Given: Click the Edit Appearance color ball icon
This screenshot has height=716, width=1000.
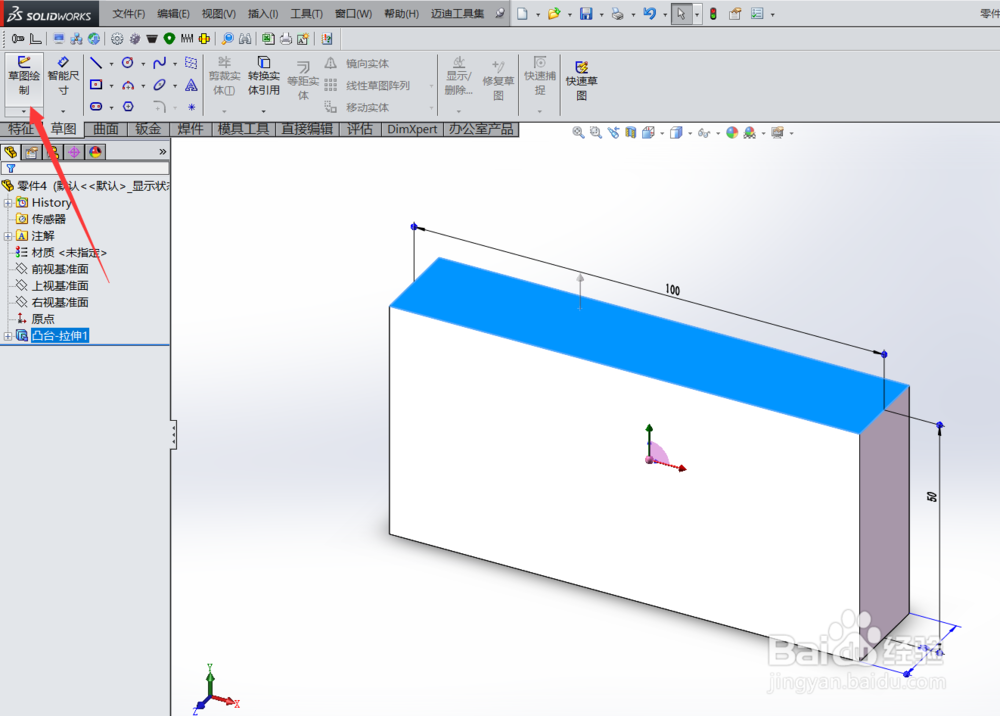Looking at the screenshot, I should [x=732, y=133].
